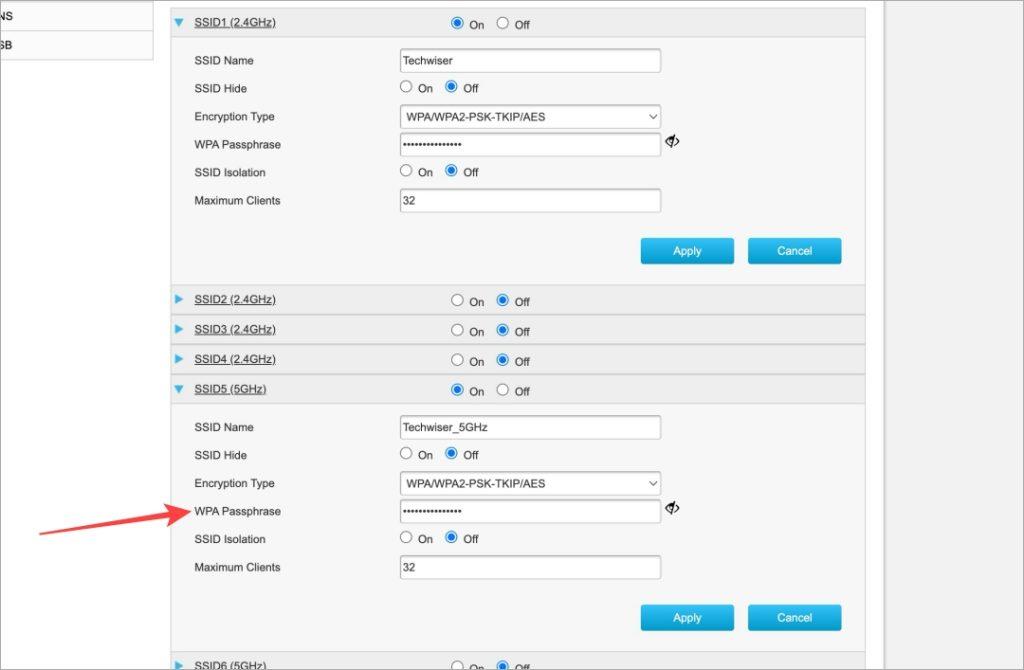Apply the SSID5 (5GHz) settings
The width and height of the screenshot is (1024, 670).
click(x=687, y=618)
